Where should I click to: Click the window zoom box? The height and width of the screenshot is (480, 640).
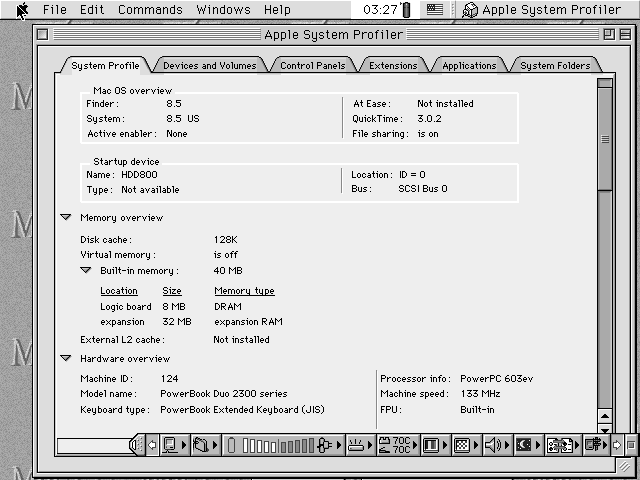click(609, 35)
